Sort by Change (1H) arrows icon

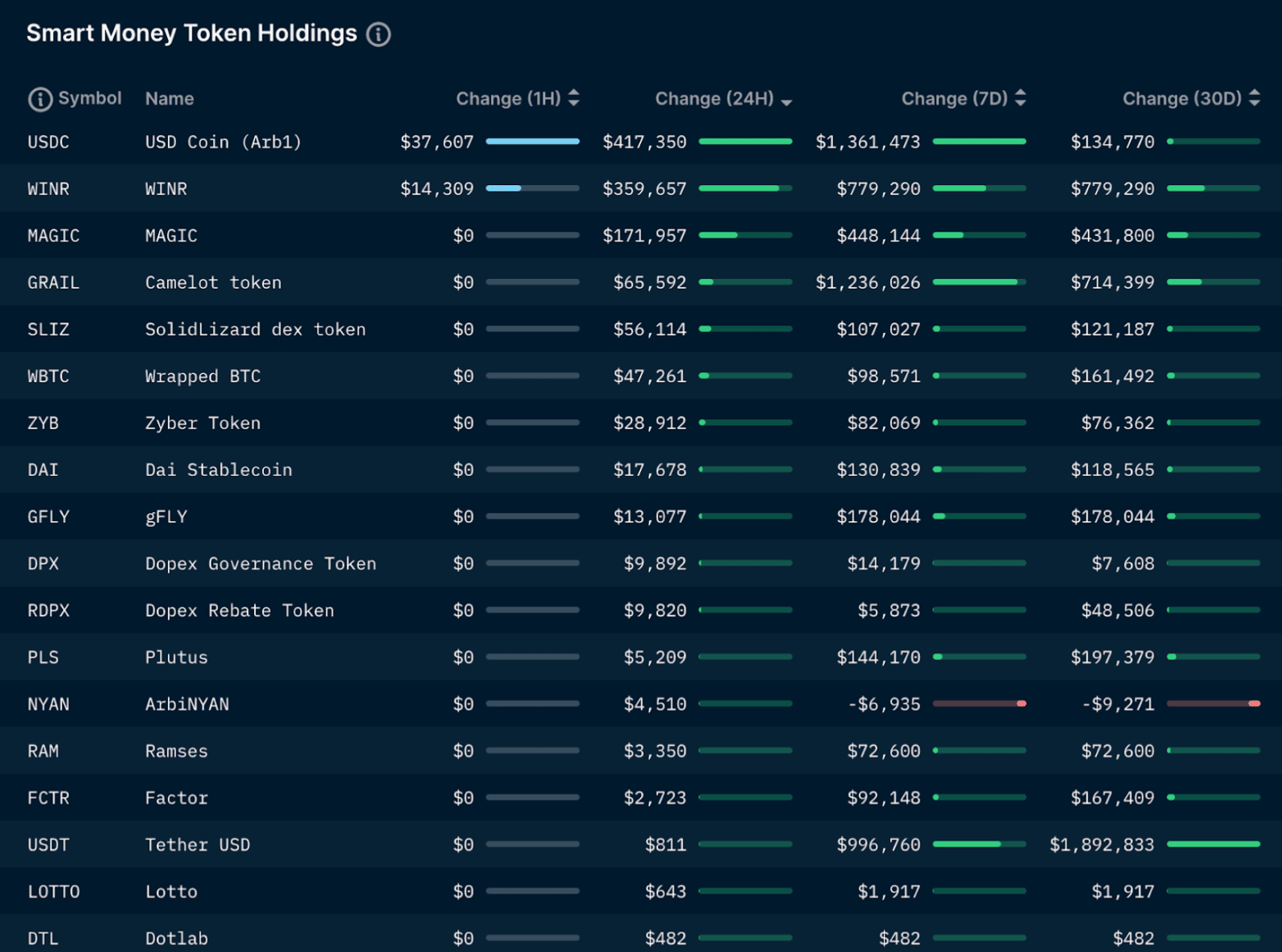[574, 98]
